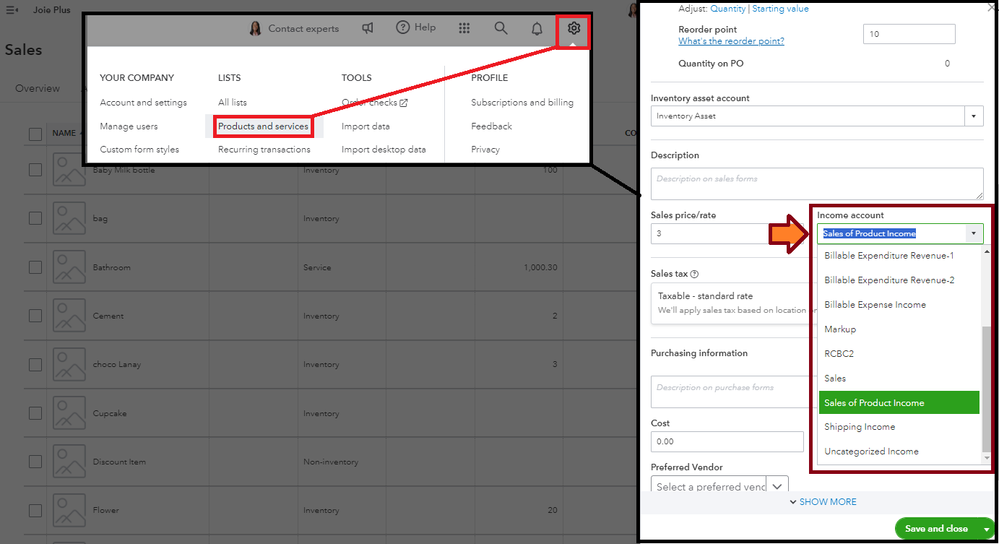The height and width of the screenshot is (544, 999).
Task: Check the Flower row checkbox
Action: tap(35, 510)
